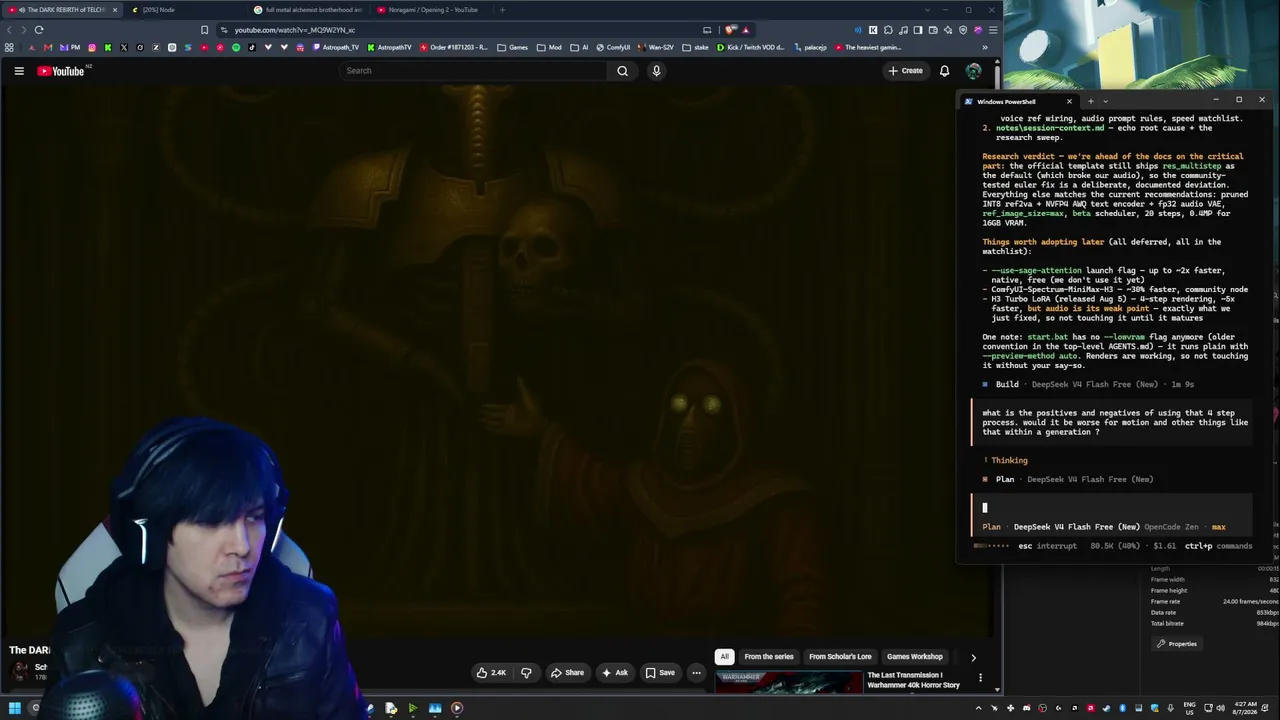Go back in browser history
The height and width of the screenshot is (720, 1280).
[10, 30]
